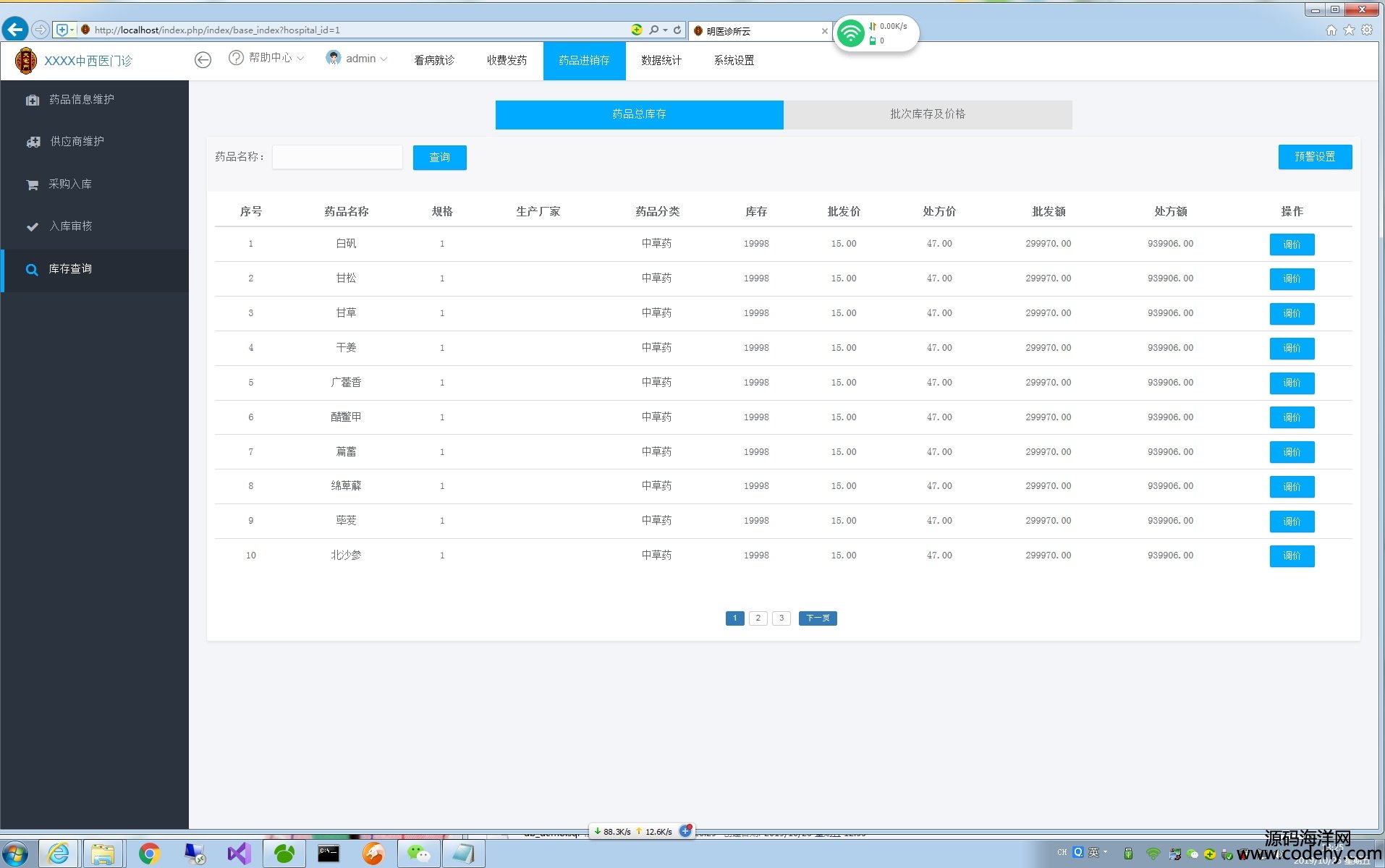The image size is (1385, 868).
Task: Open the address bar search dropdown arrow
Action: point(665,30)
